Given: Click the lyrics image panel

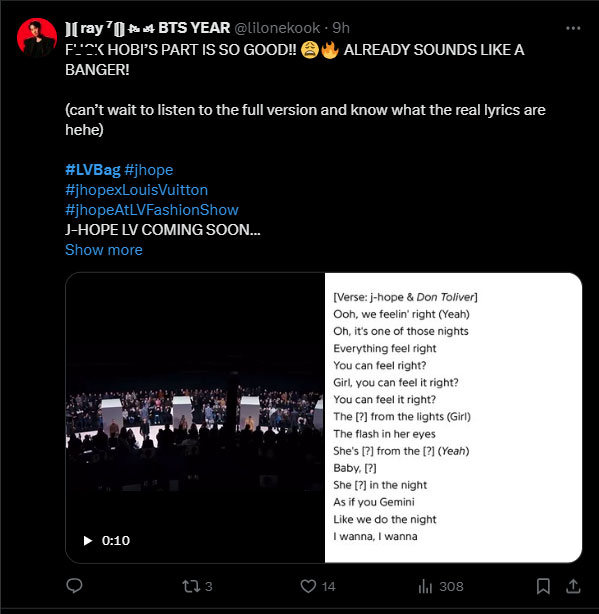Looking at the screenshot, I should point(453,418).
